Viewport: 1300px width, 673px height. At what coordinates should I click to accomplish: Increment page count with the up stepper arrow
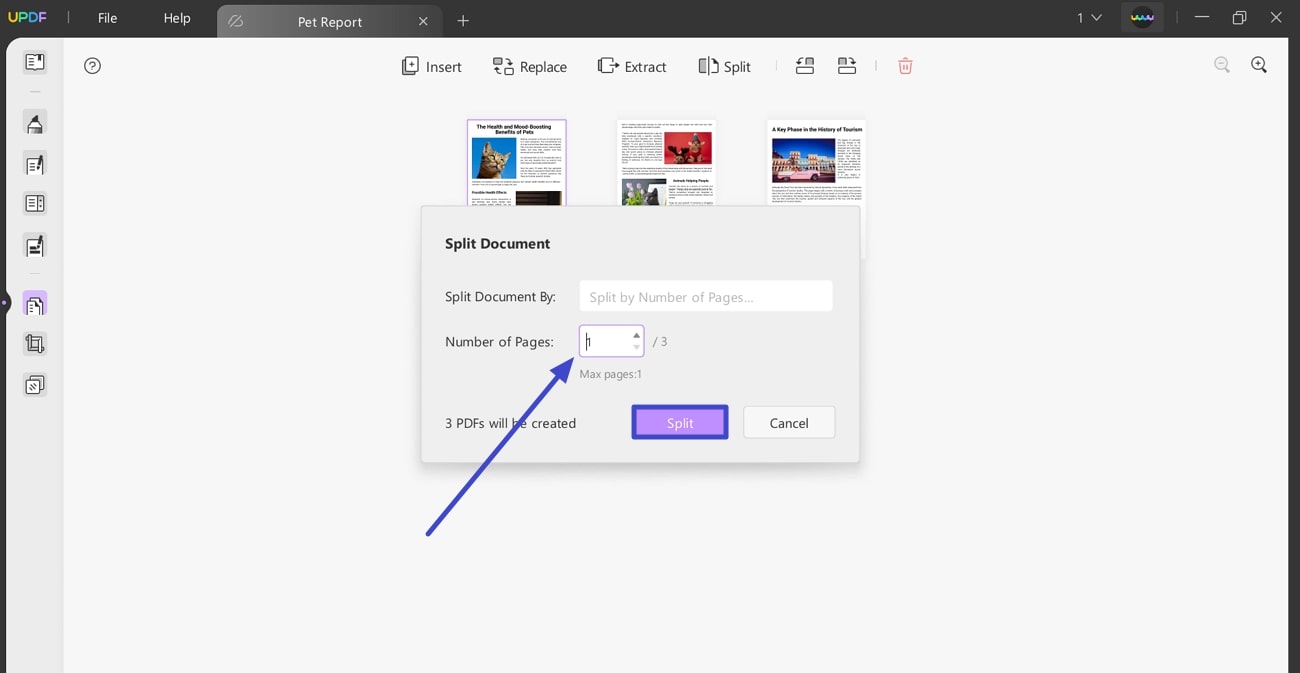pyautogui.click(x=636, y=335)
